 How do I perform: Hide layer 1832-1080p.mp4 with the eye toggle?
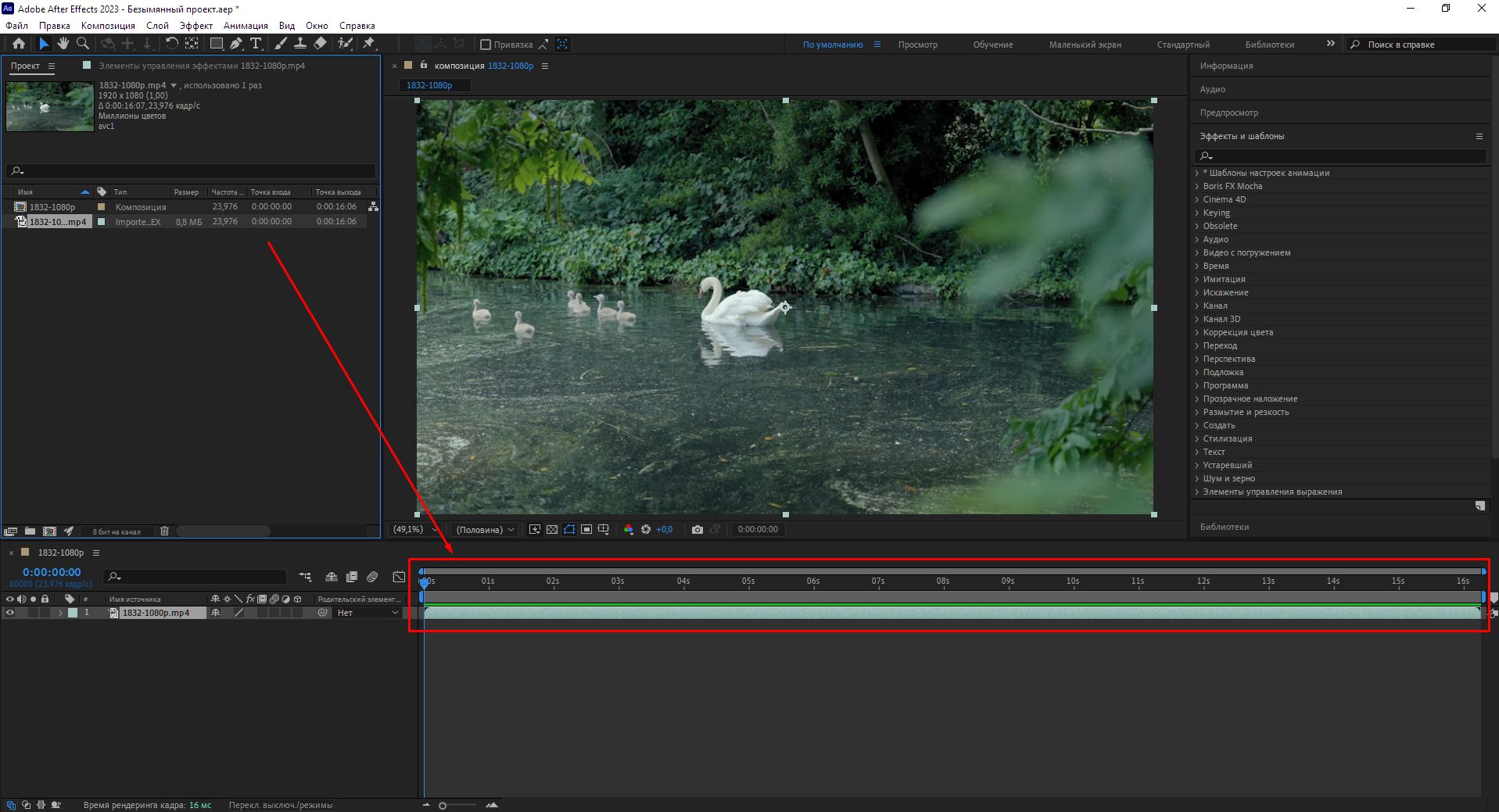point(10,613)
